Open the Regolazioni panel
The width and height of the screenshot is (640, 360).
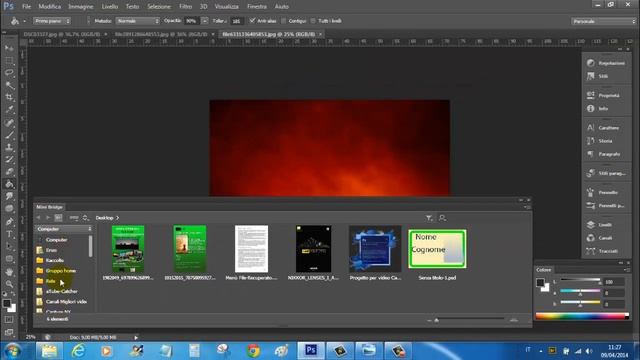click(606, 63)
